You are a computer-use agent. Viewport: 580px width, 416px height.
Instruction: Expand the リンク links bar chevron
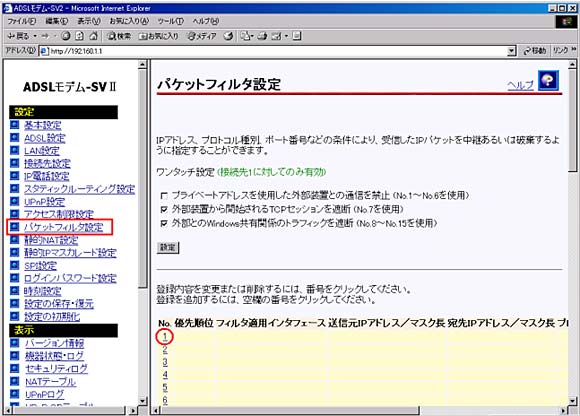click(x=574, y=49)
